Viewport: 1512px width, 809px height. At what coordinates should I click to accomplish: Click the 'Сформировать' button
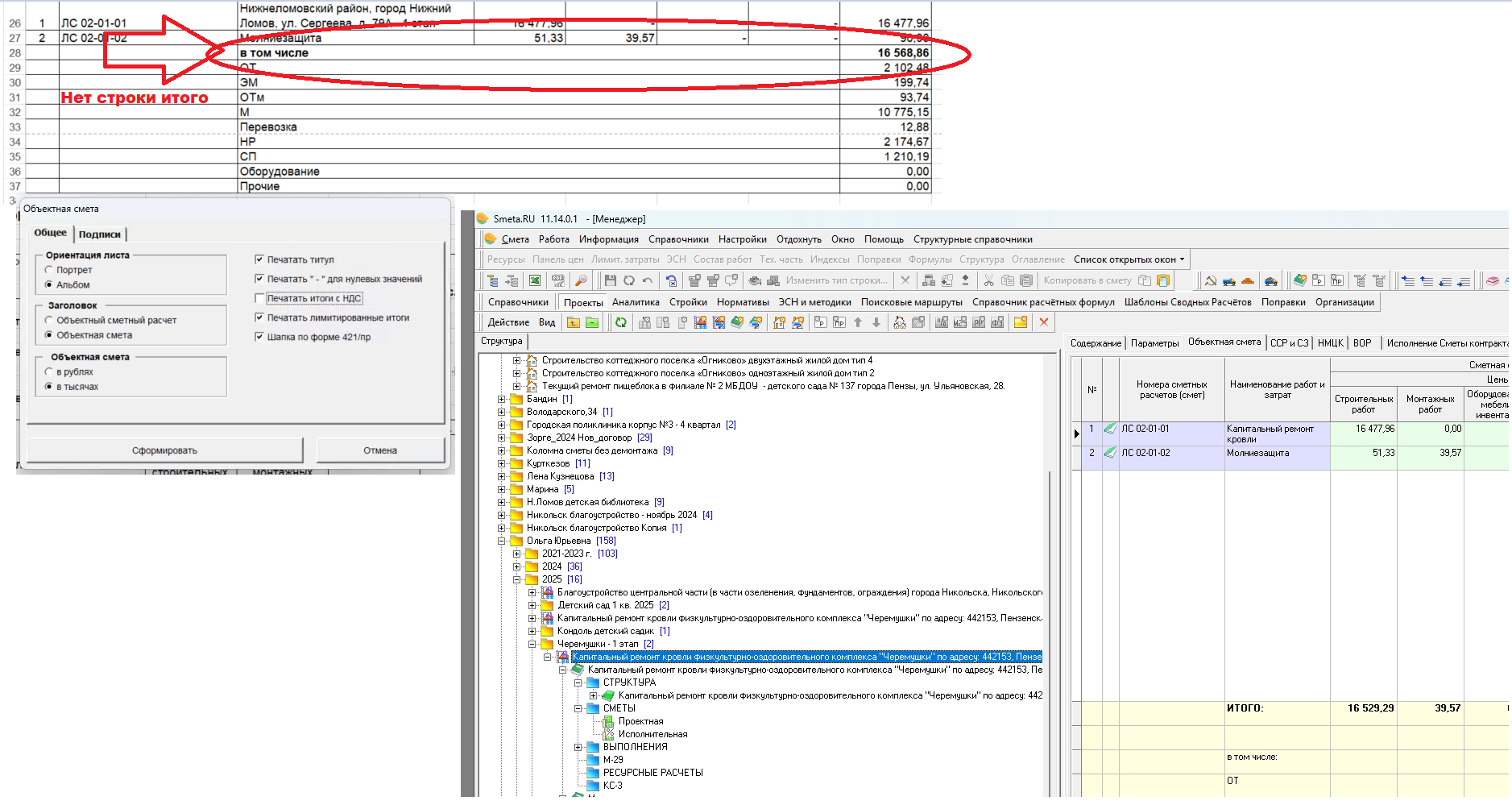165,450
